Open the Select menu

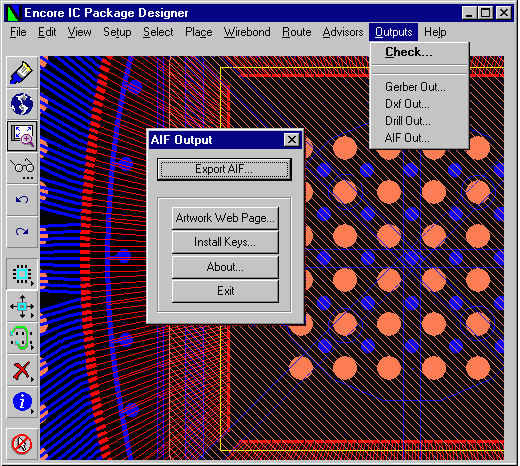[x=158, y=32]
